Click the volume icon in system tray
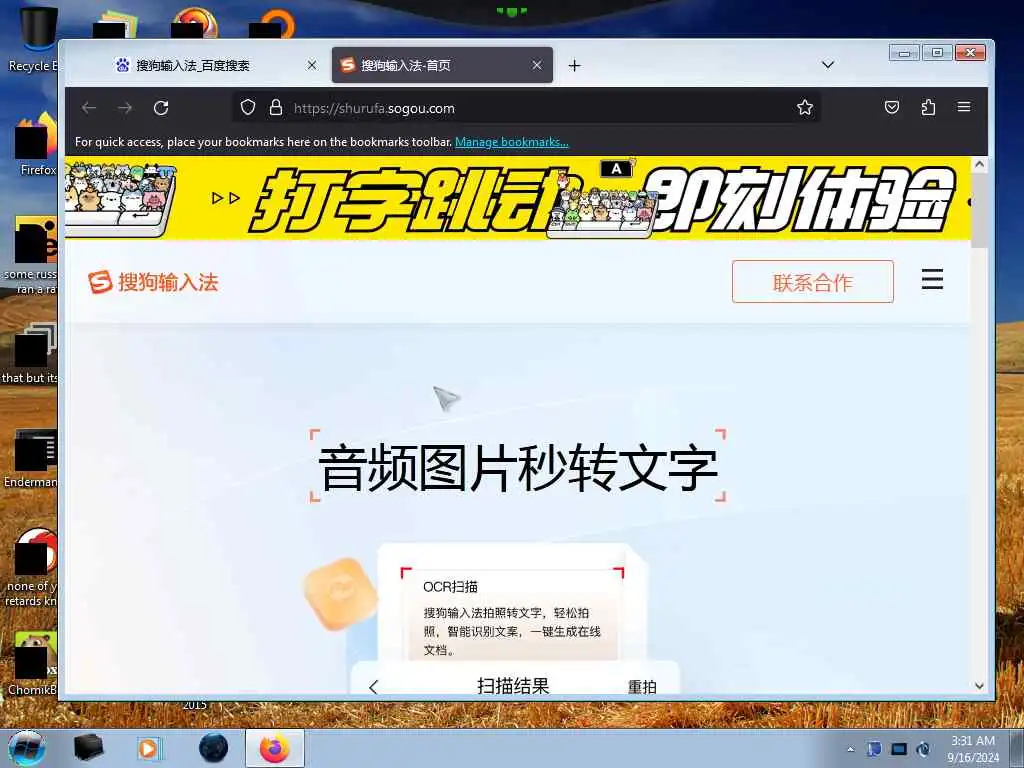The image size is (1024, 768). point(923,749)
